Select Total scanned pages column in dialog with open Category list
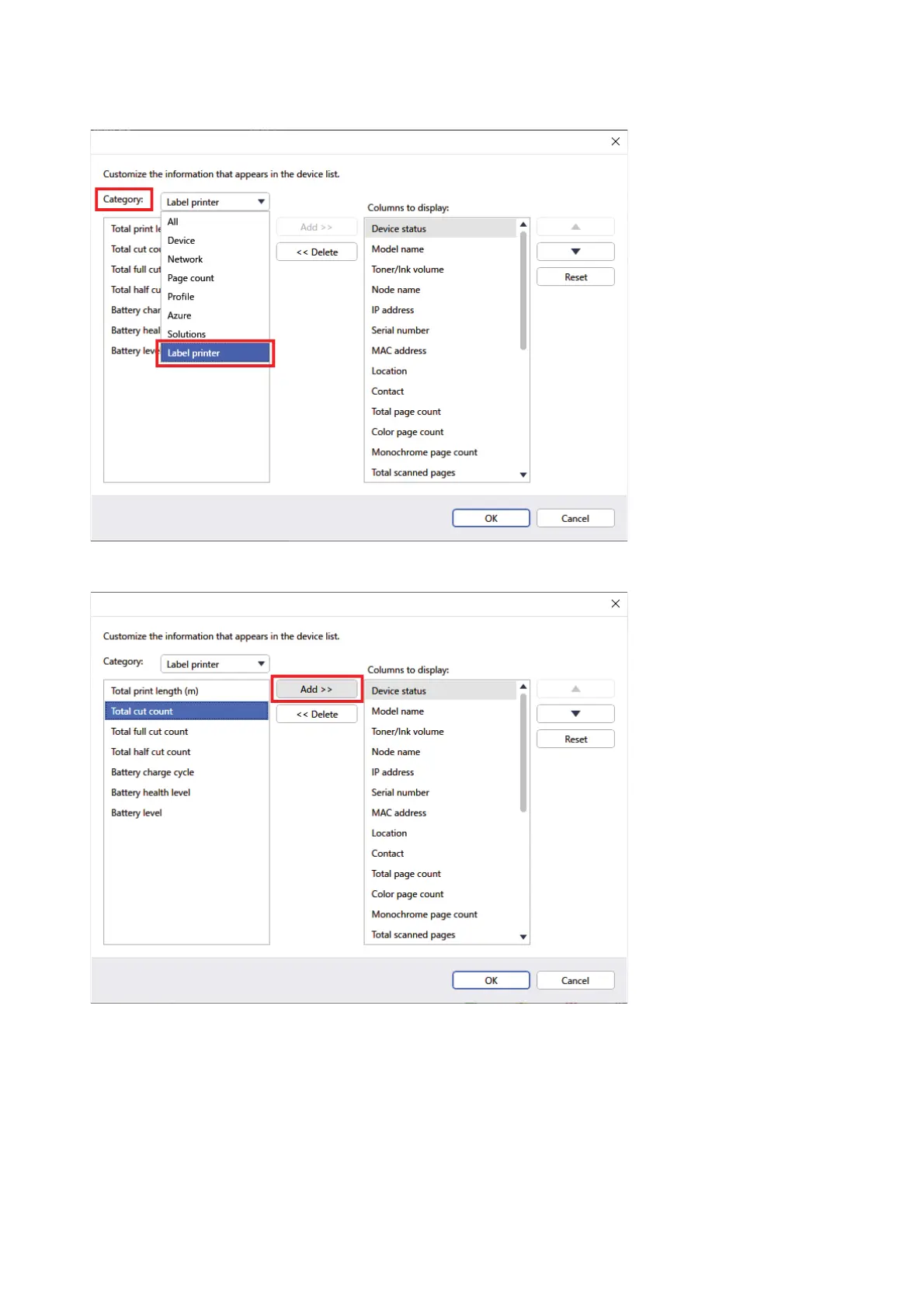This screenshot has width=924, height=1308. pos(441,471)
